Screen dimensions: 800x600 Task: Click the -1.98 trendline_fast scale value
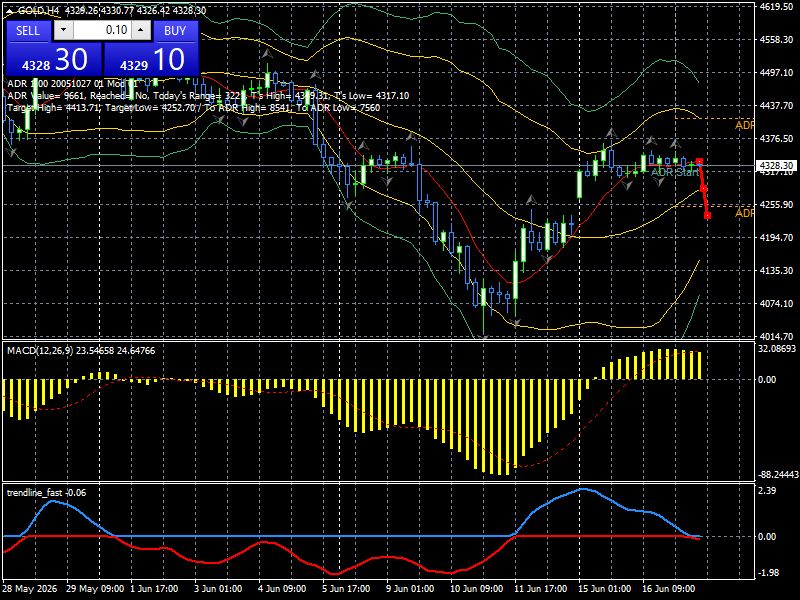[x=768, y=572]
